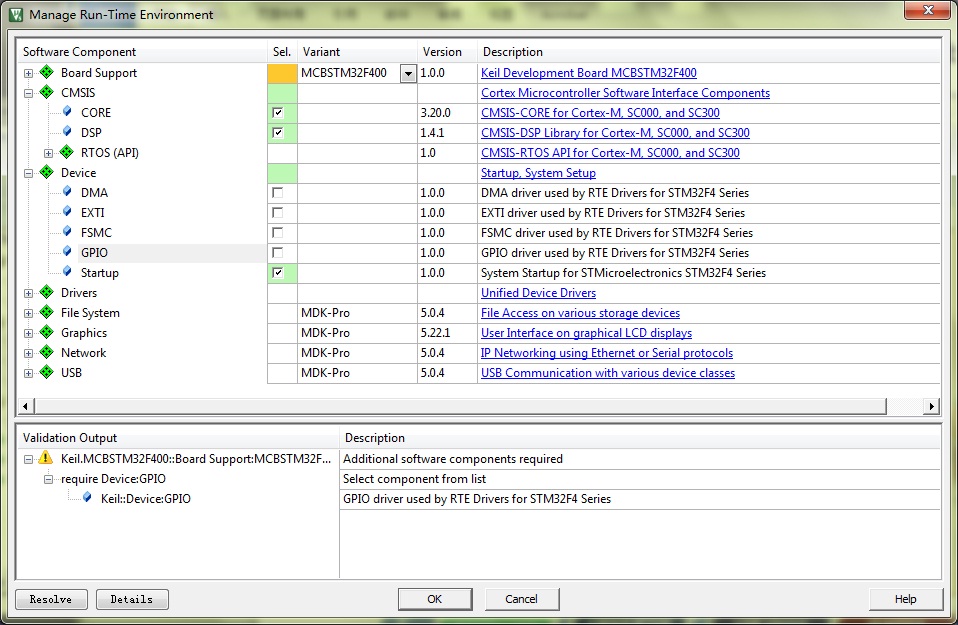Open the MCBSTM32F400 variant dropdown
The image size is (958, 625).
(408, 73)
